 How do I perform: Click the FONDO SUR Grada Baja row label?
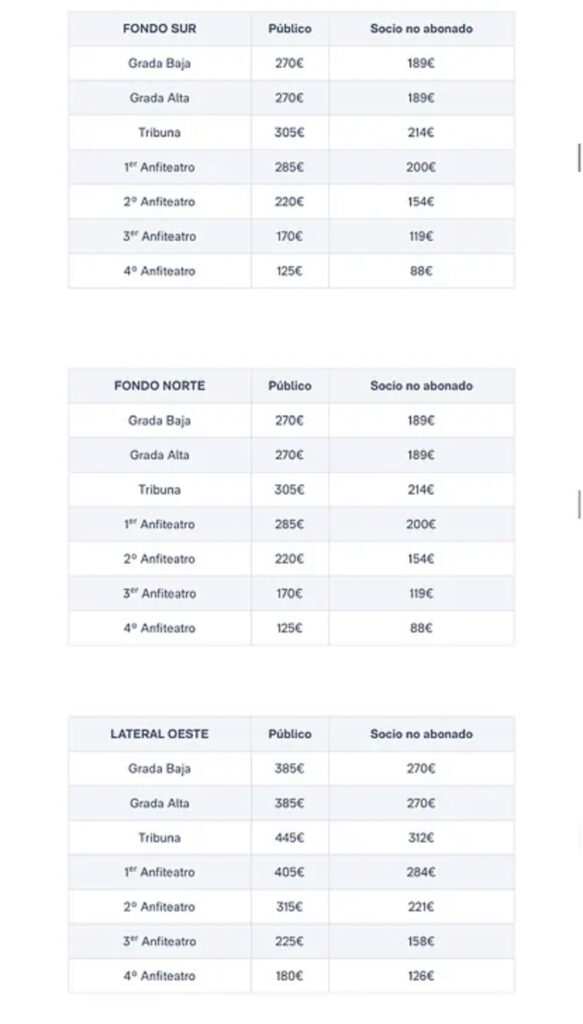tap(159, 63)
